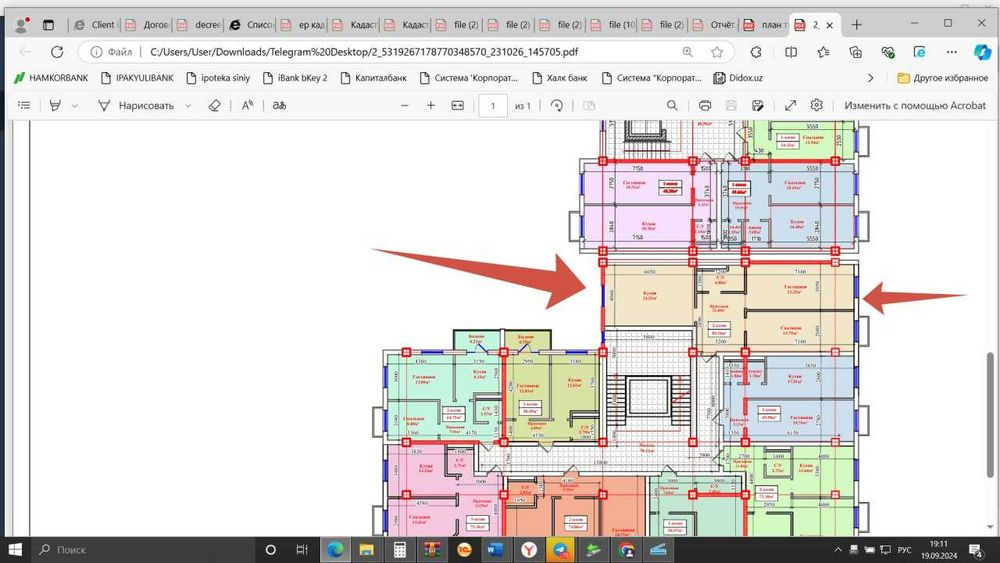This screenshot has height=563, width=1000.
Task: Print the PDF document
Action: coord(705,105)
